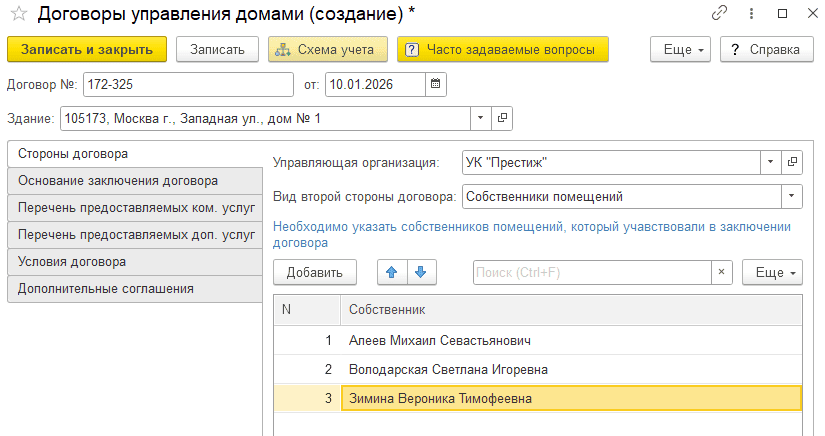
Task: Open the top Еще menu
Action: pyautogui.click(x=680, y=49)
